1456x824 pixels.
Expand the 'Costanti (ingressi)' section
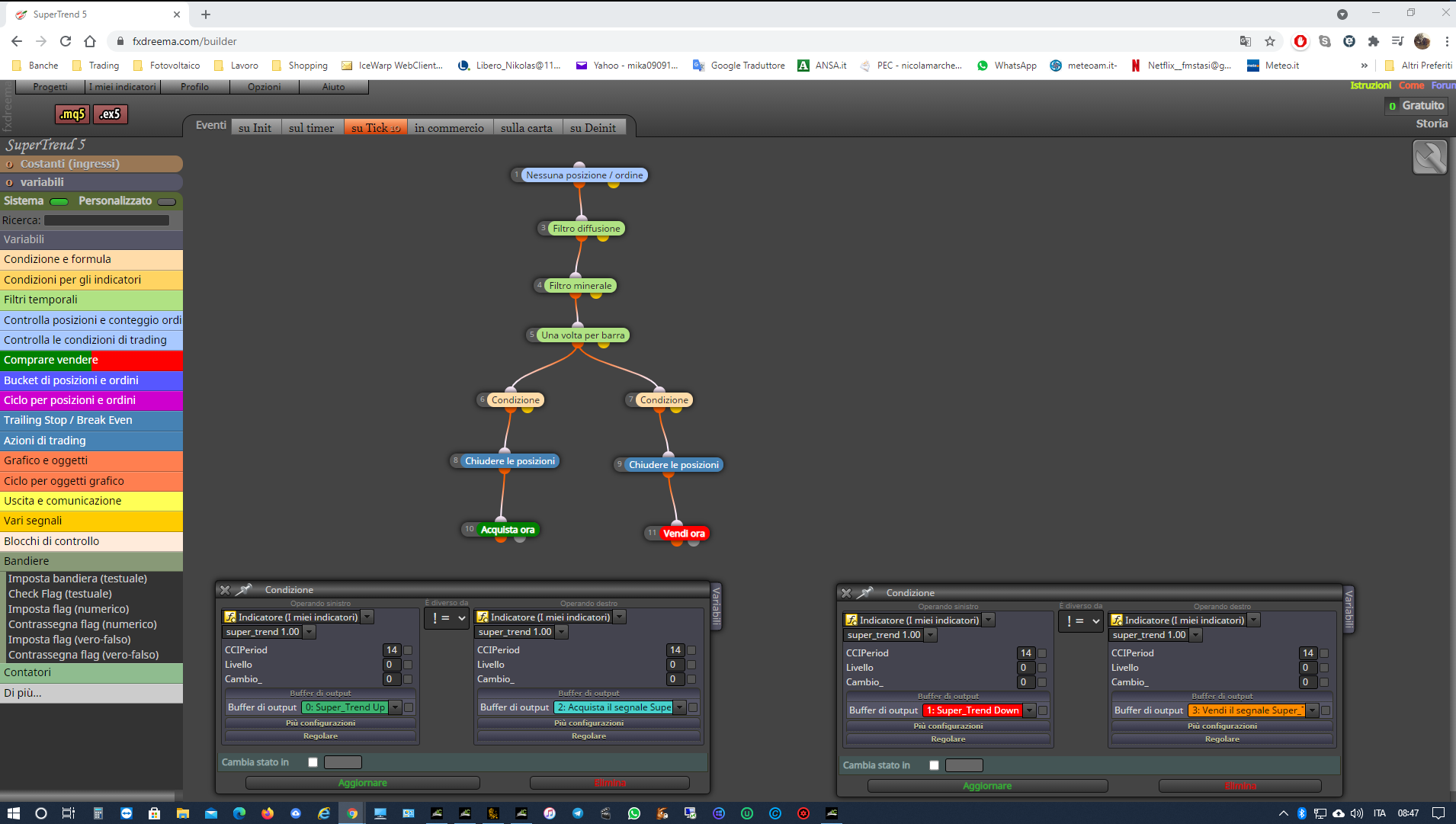point(91,164)
